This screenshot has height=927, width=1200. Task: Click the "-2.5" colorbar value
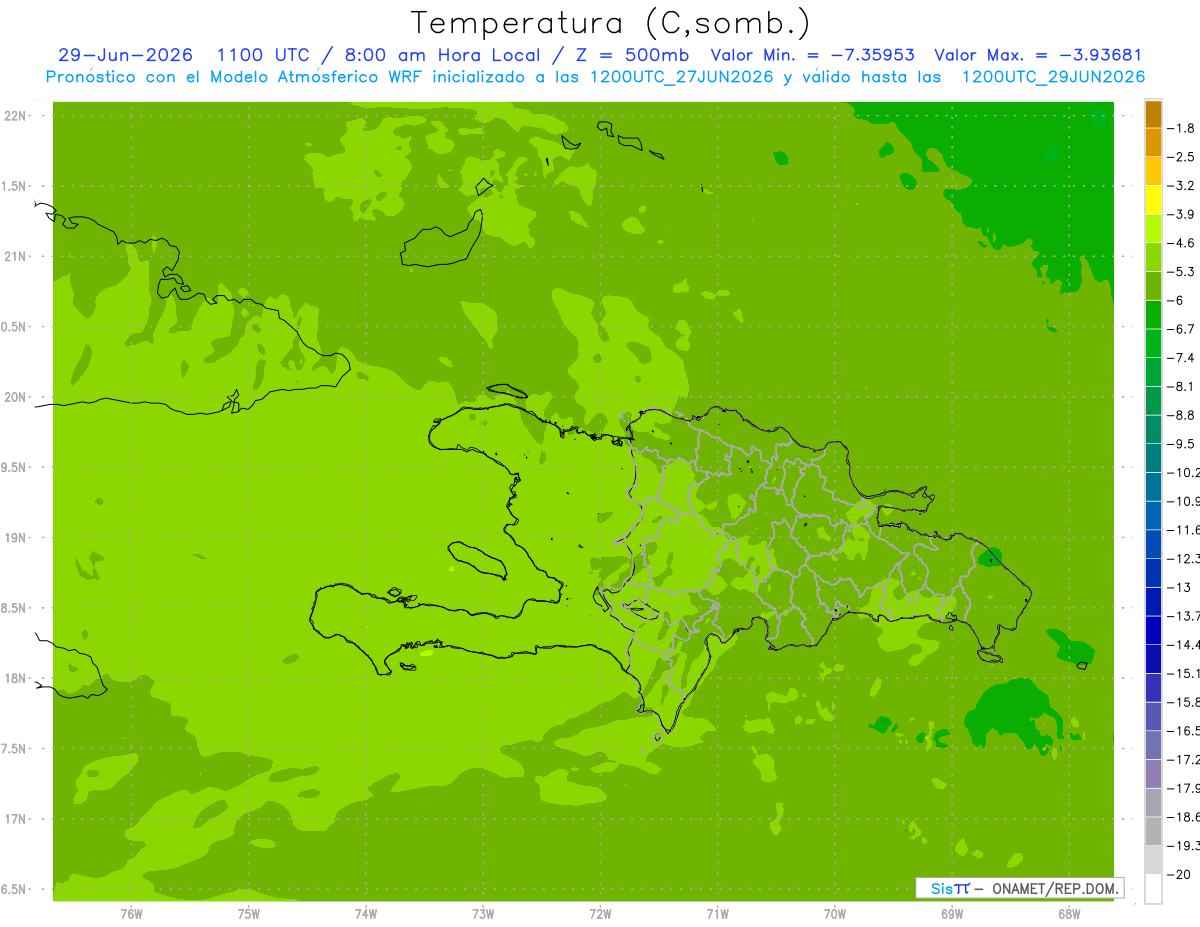1181,157
